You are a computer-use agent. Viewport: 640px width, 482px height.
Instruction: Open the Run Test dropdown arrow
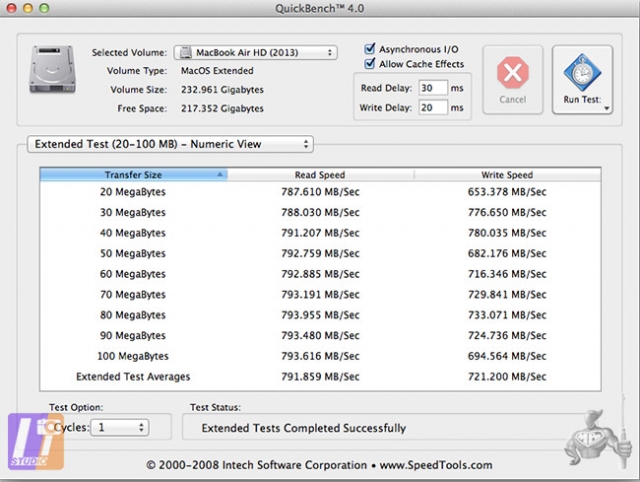coord(607,108)
